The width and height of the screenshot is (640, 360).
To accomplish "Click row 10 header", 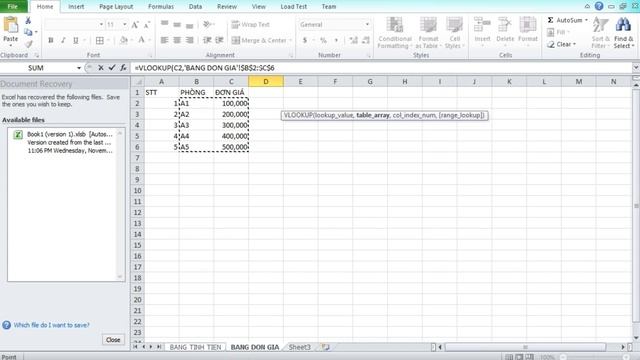I will pos(138,191).
